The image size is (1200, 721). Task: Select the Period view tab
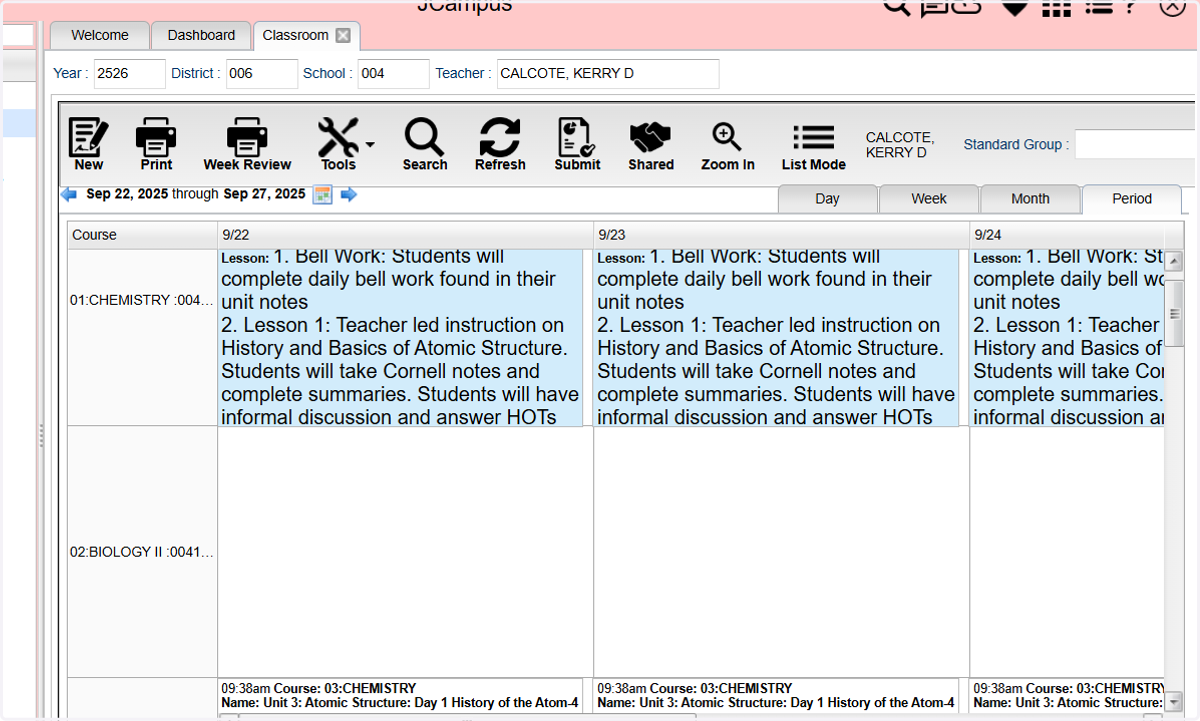point(1132,199)
